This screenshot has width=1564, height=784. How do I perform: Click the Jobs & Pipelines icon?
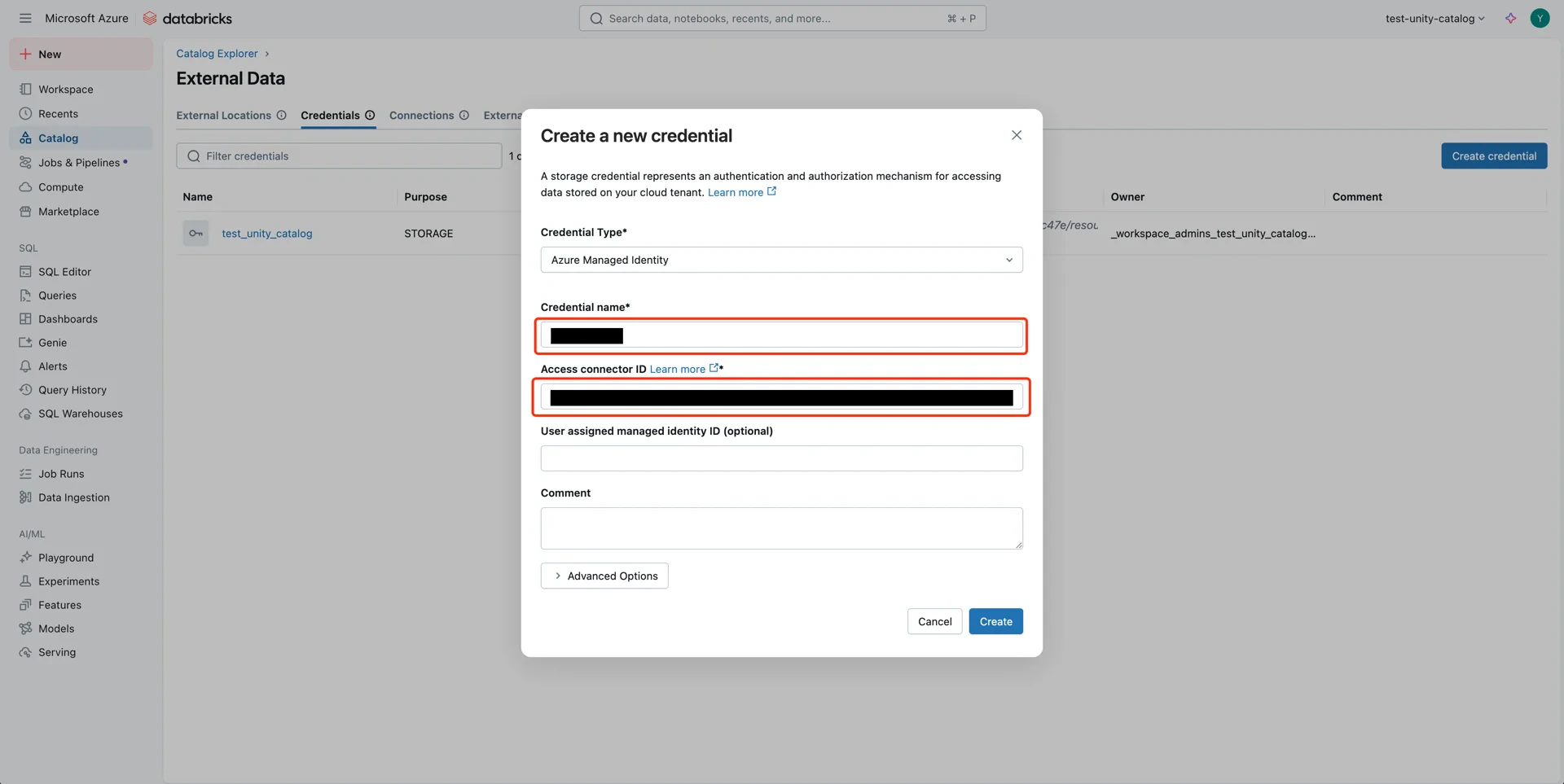tap(25, 163)
